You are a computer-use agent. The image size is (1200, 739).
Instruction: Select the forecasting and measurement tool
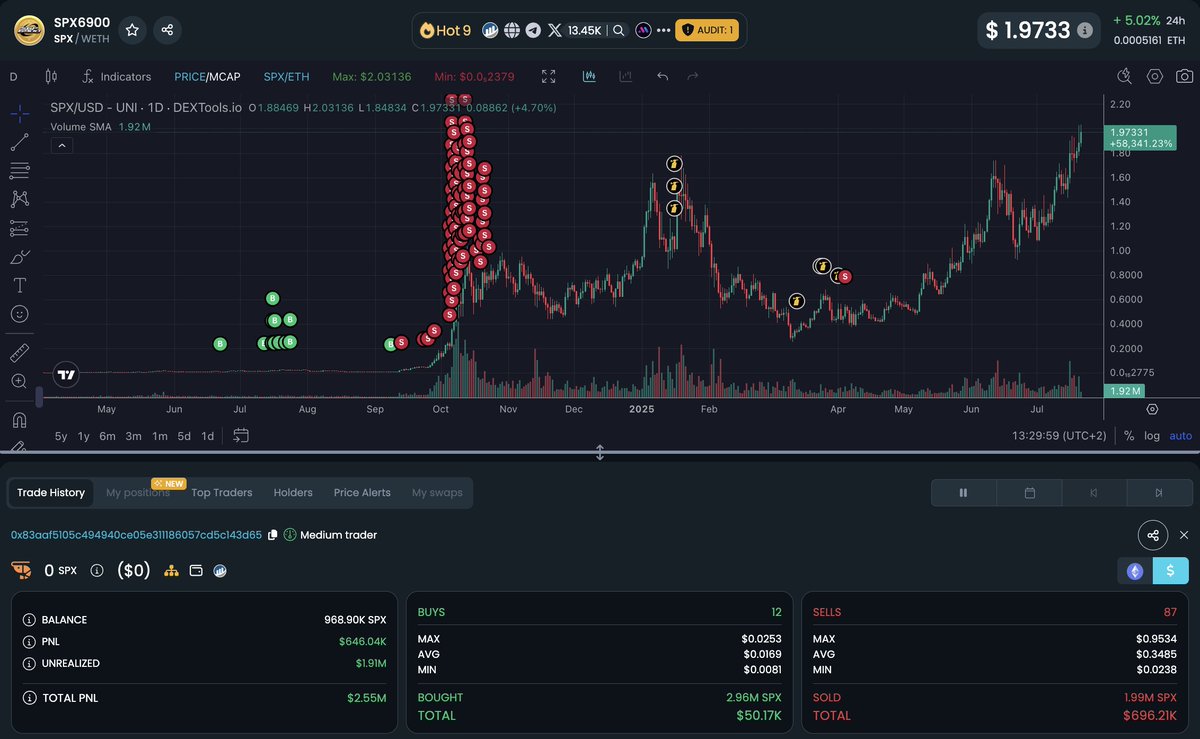(x=19, y=228)
